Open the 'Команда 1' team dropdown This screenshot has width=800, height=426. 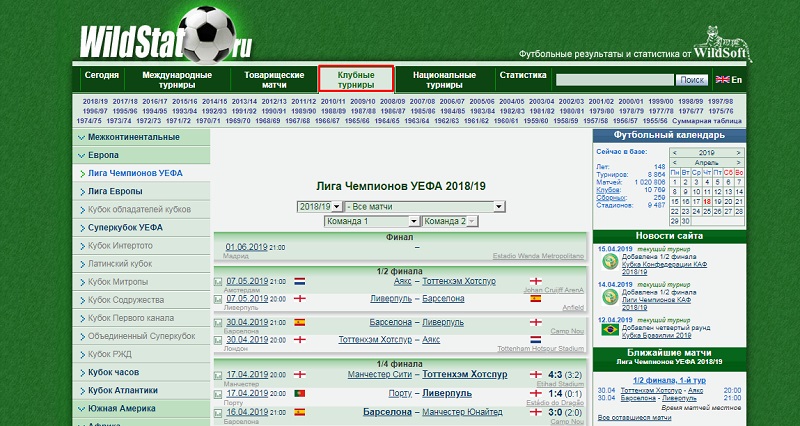click(x=370, y=221)
